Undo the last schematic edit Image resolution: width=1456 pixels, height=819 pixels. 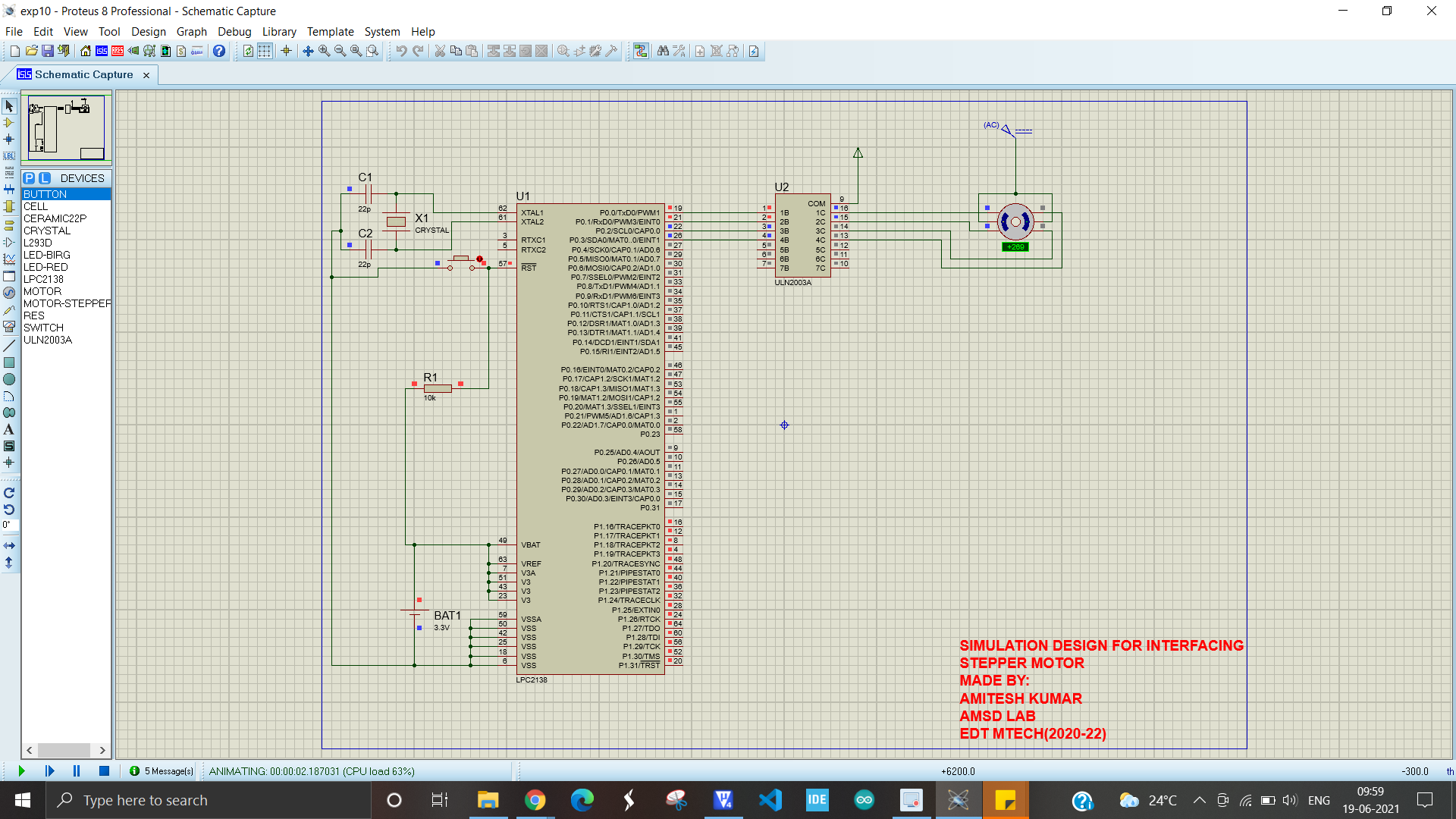coord(401,51)
